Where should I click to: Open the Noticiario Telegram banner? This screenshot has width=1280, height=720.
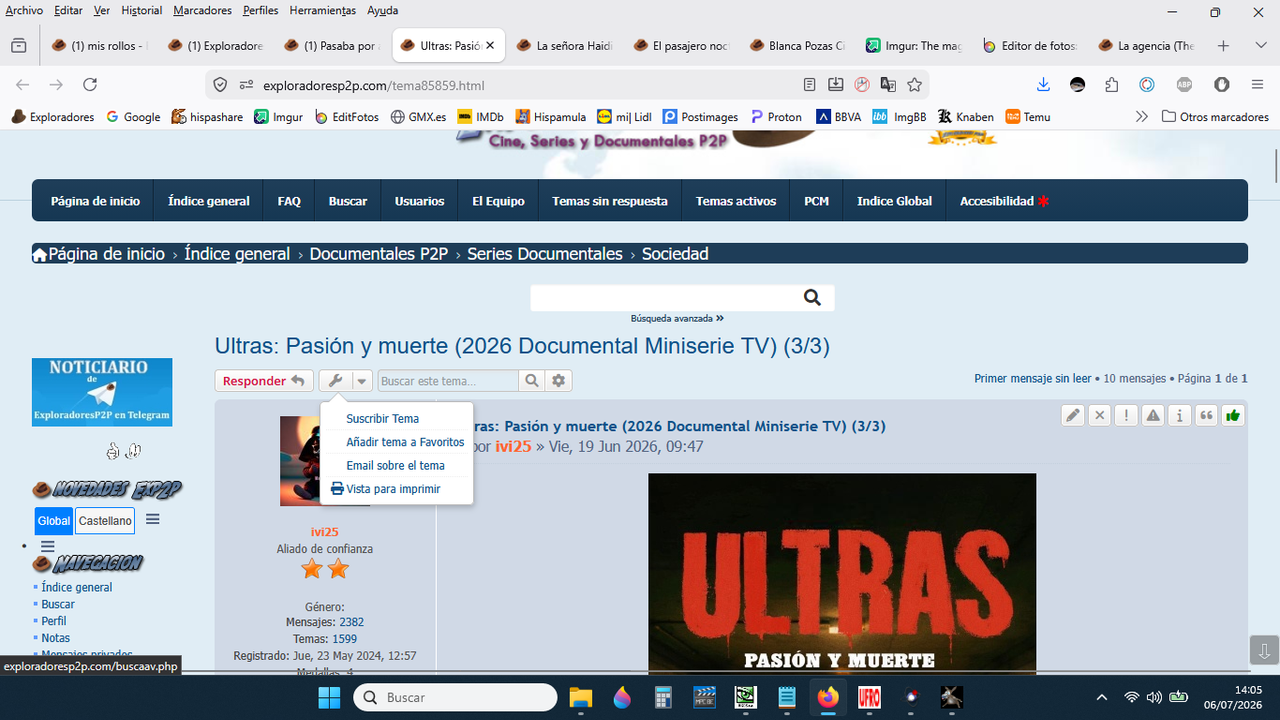tap(102, 392)
